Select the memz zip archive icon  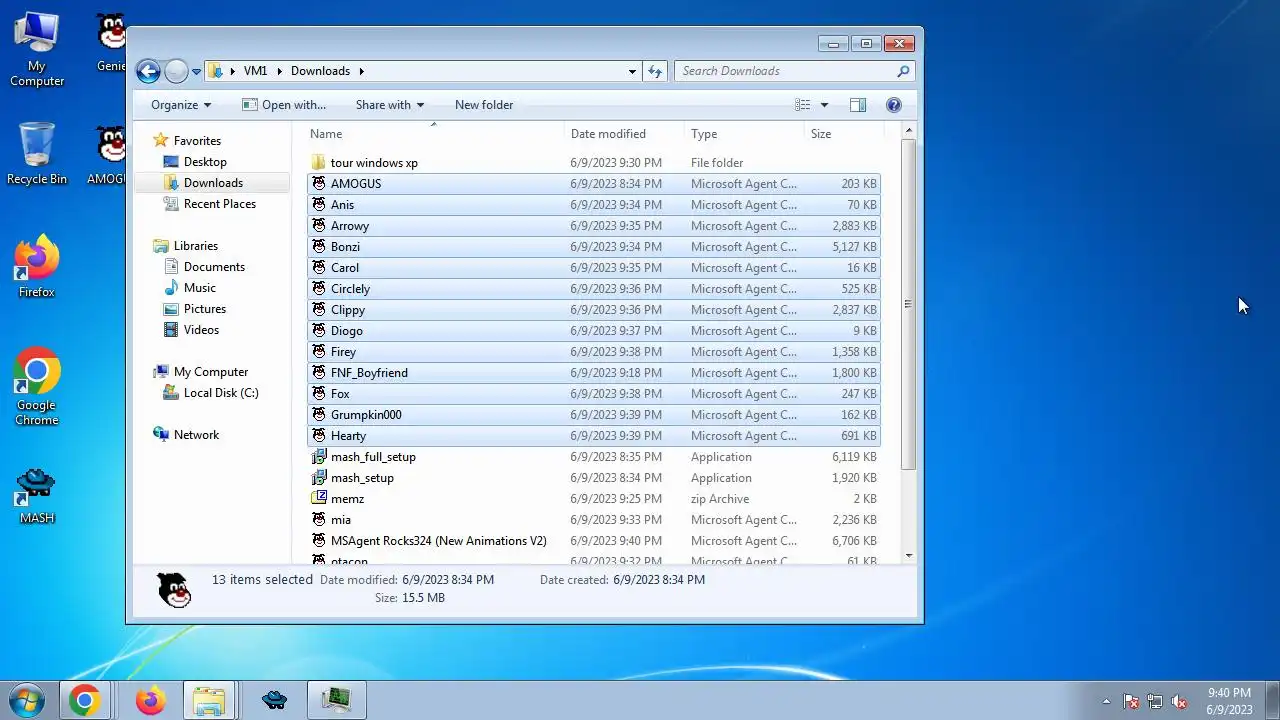(319, 499)
